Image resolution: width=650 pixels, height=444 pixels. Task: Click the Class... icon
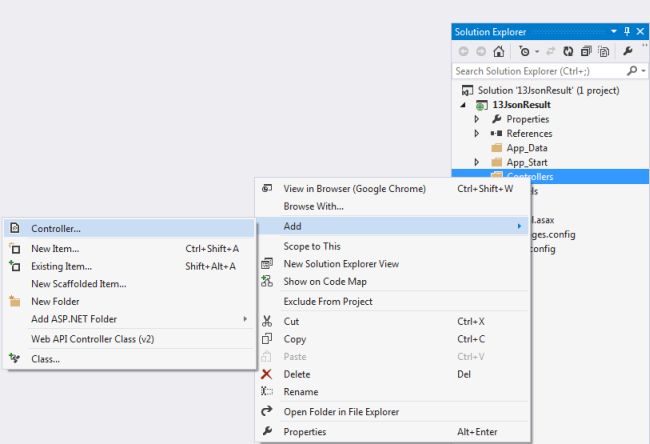click(15, 358)
